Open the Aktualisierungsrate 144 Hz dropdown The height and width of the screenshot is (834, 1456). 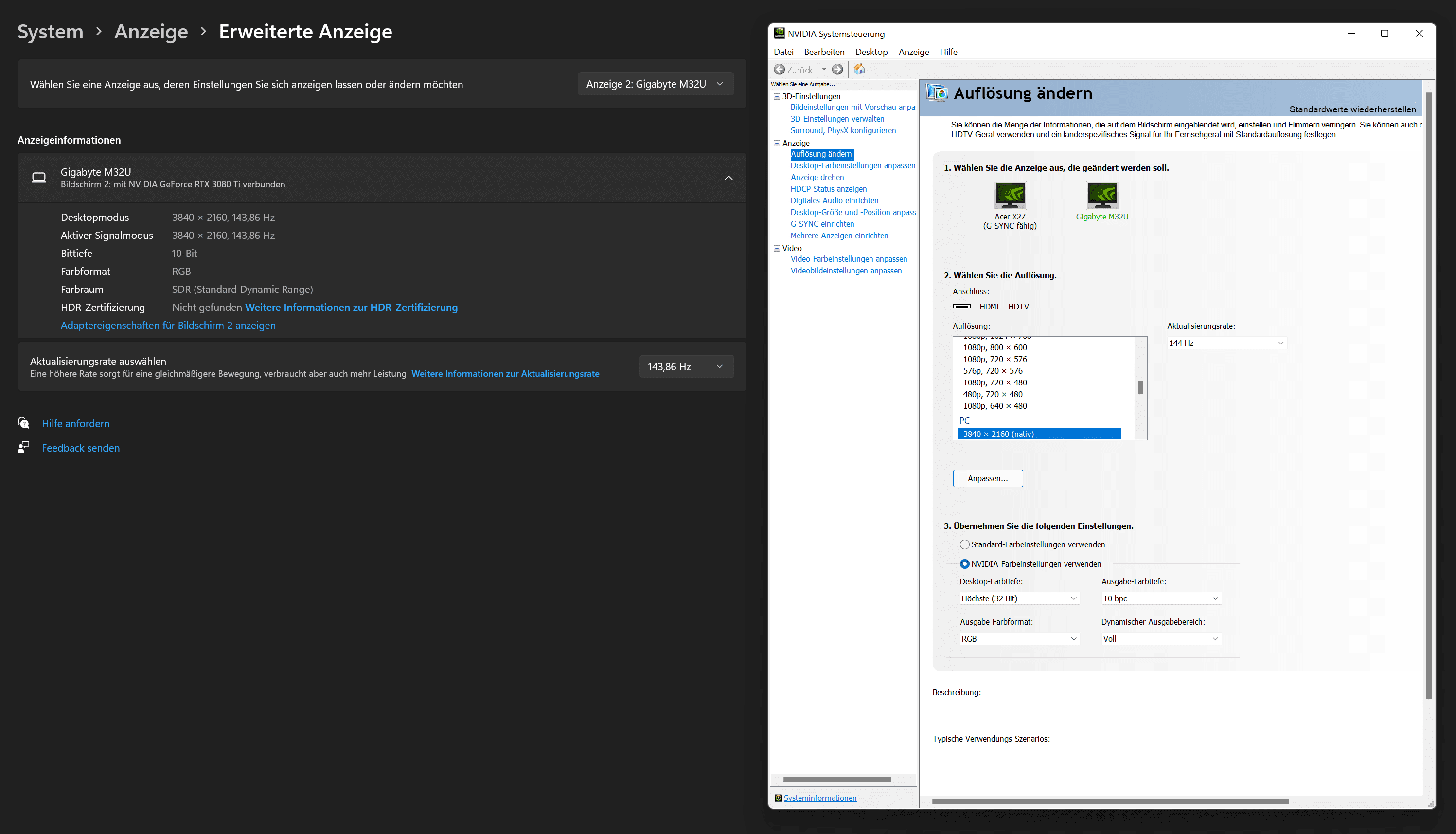pyautogui.click(x=1226, y=343)
